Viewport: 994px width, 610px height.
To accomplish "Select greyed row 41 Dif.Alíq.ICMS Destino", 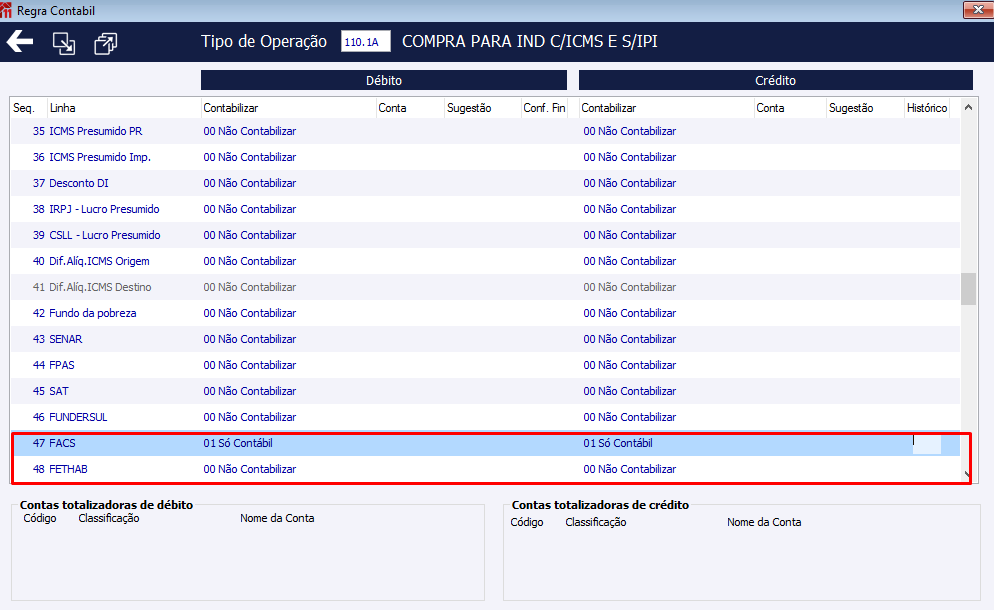I will (x=485, y=287).
